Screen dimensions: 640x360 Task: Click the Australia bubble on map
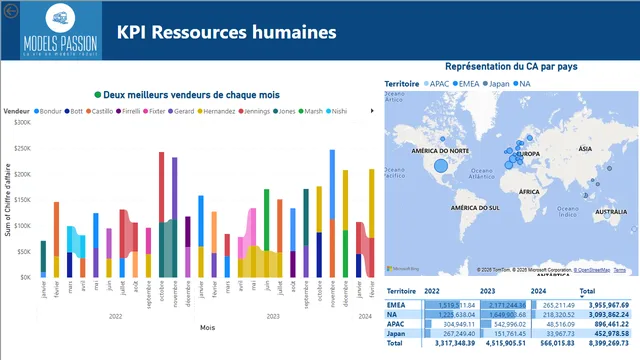[x=607, y=215]
